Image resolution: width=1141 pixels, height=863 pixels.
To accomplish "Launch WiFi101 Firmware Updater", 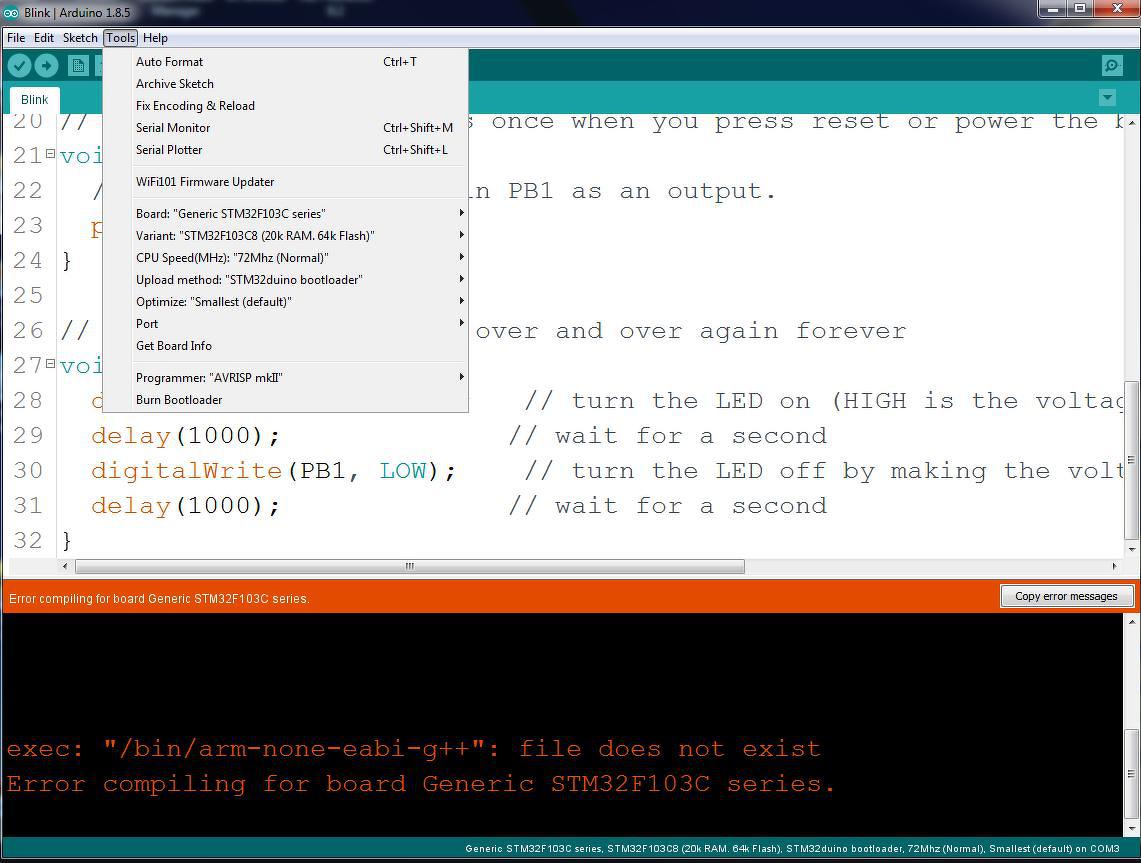I will [x=285, y=182].
